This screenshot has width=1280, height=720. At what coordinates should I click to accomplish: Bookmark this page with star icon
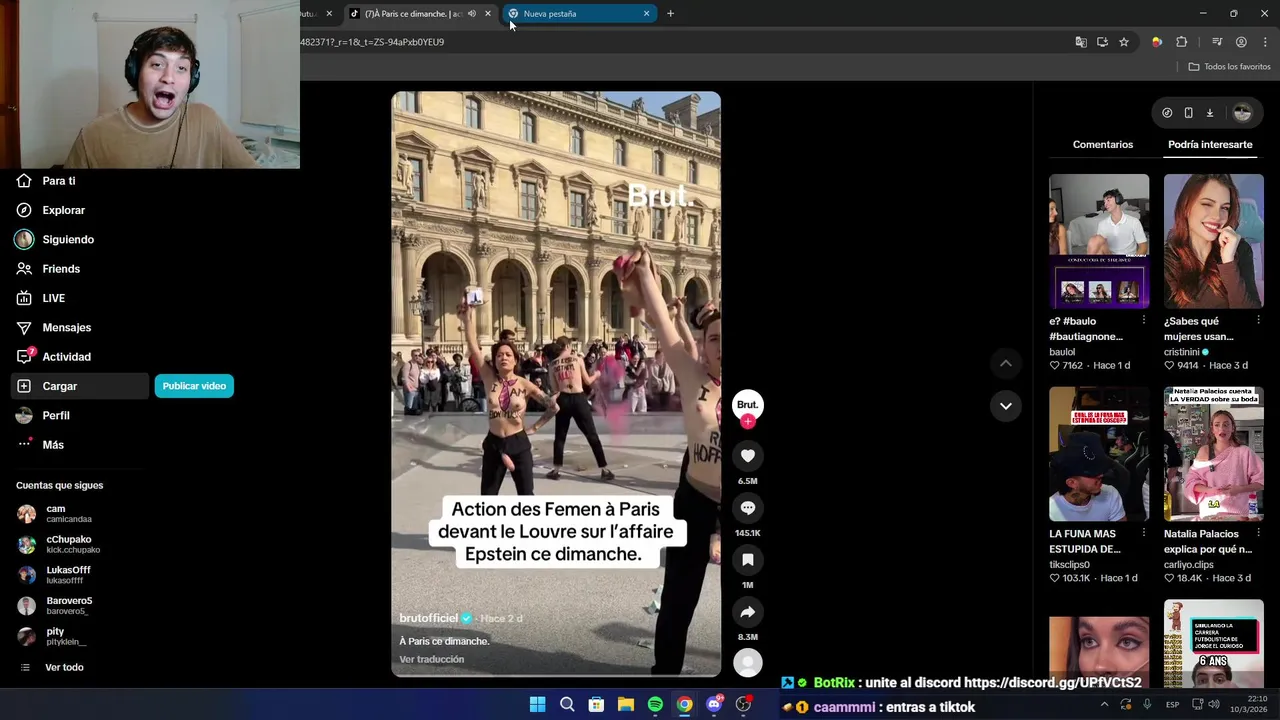pos(1124,42)
